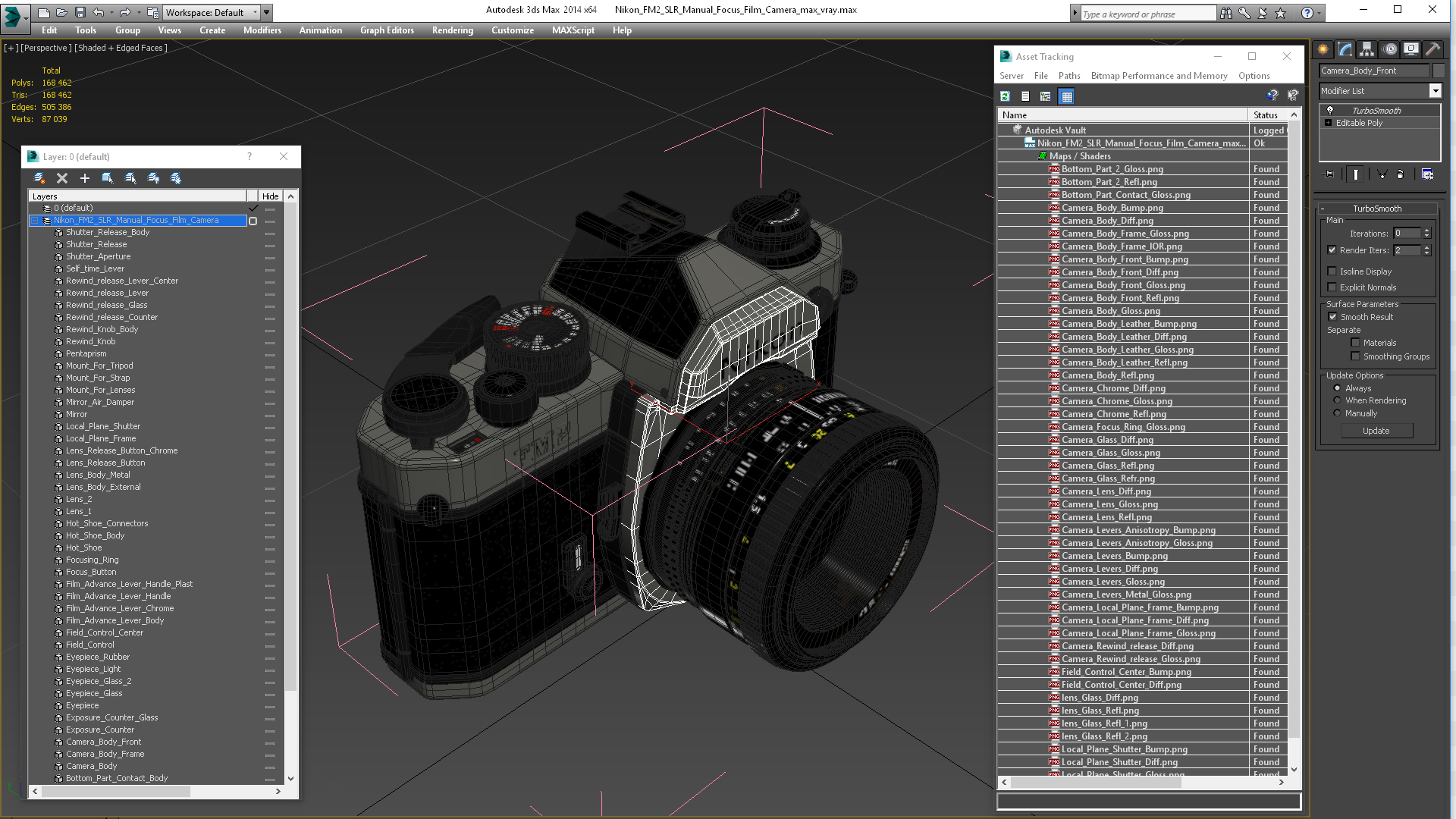Open the Display command panel tab

(x=1411, y=49)
